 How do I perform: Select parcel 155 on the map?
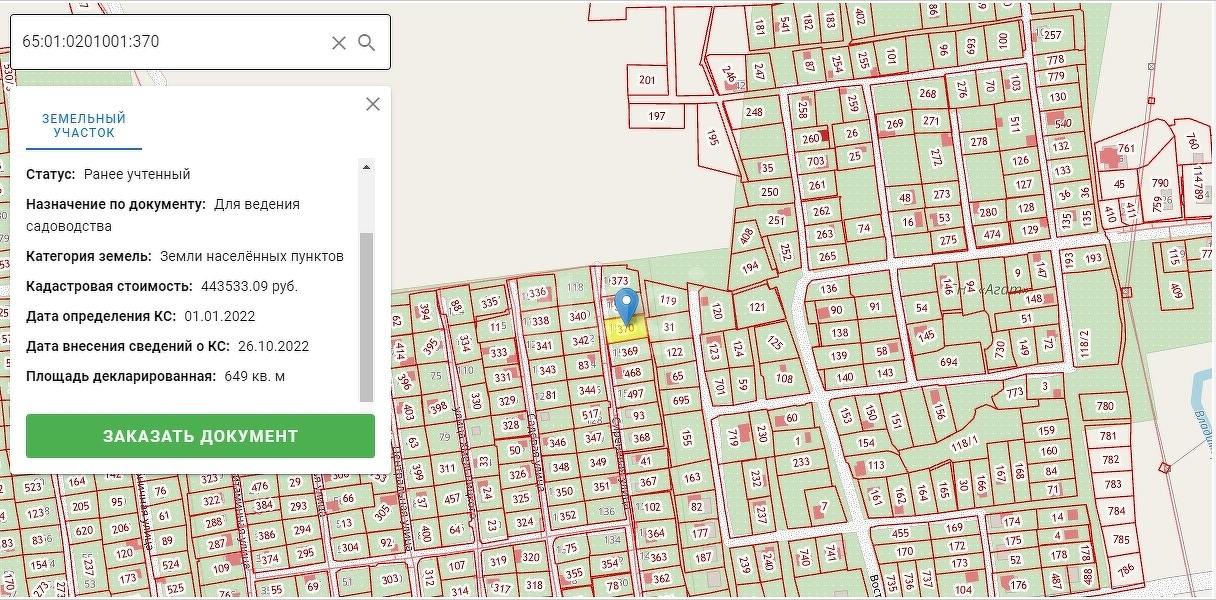(686, 437)
